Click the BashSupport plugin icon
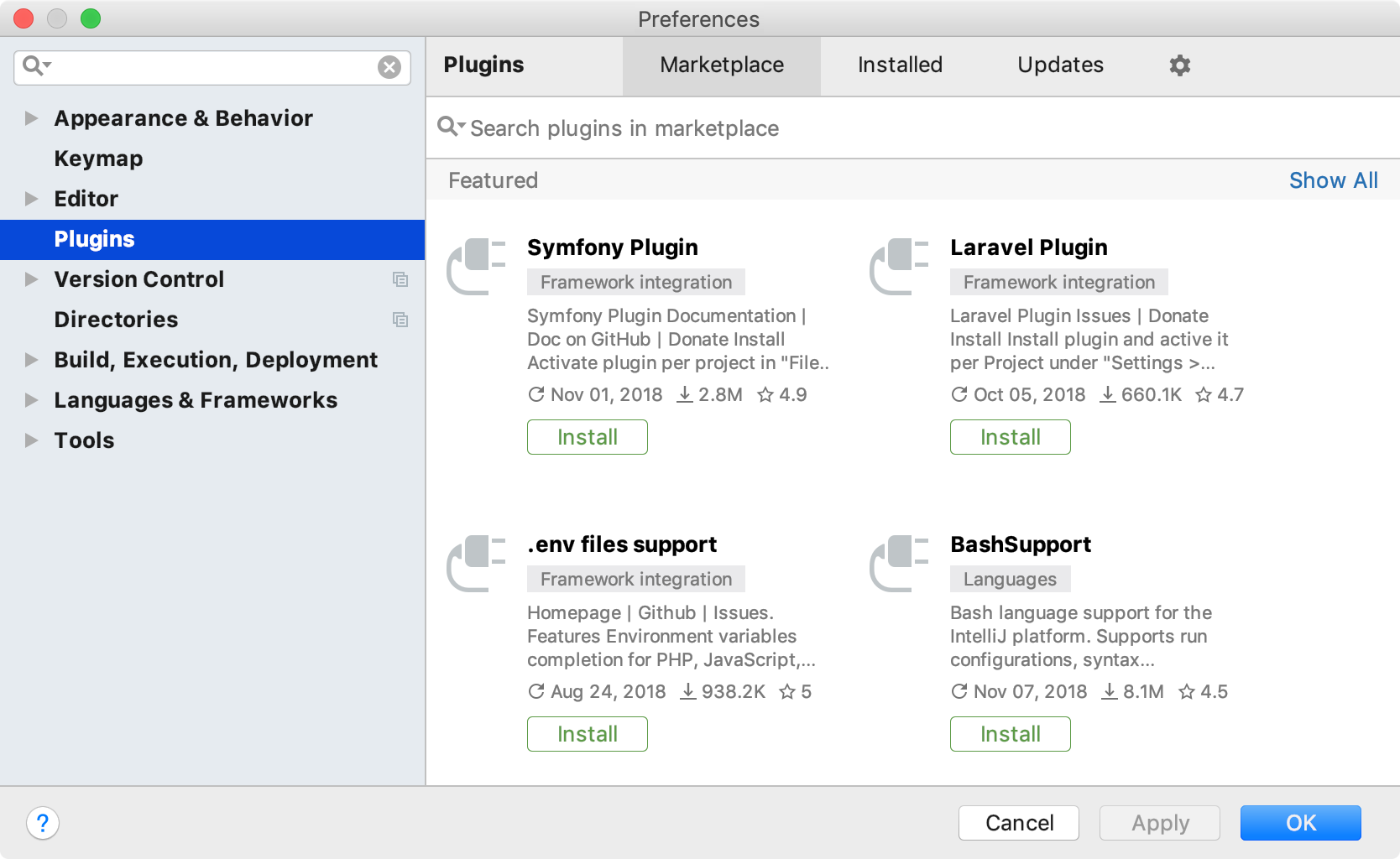 (899, 564)
